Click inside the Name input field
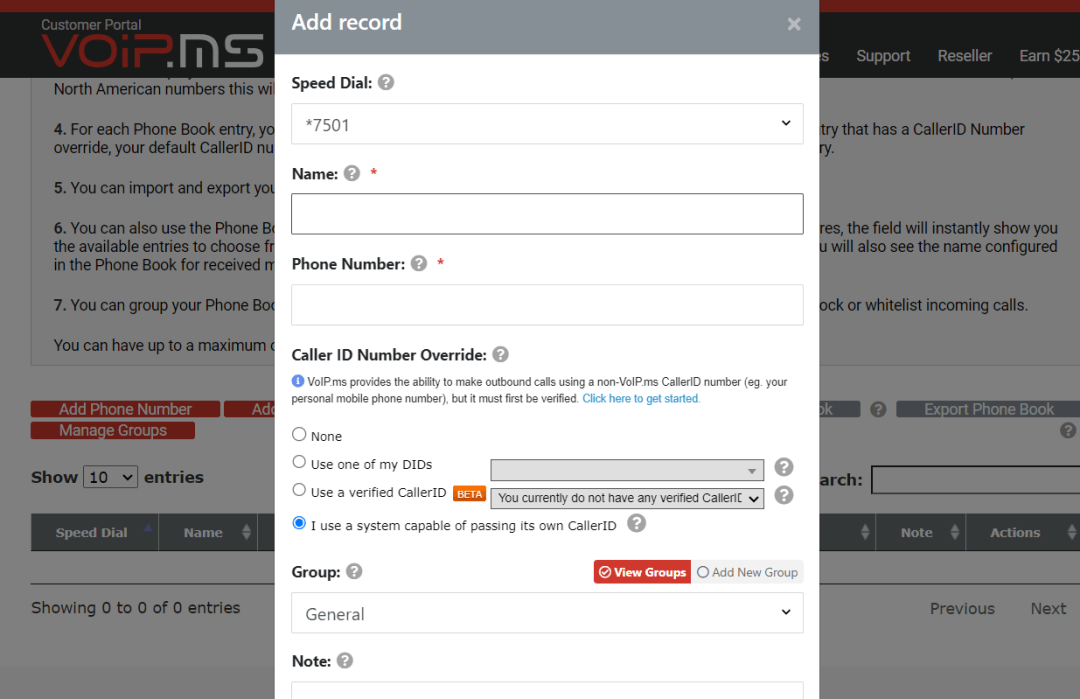Screen dimensions: 1080x699 [547, 214]
